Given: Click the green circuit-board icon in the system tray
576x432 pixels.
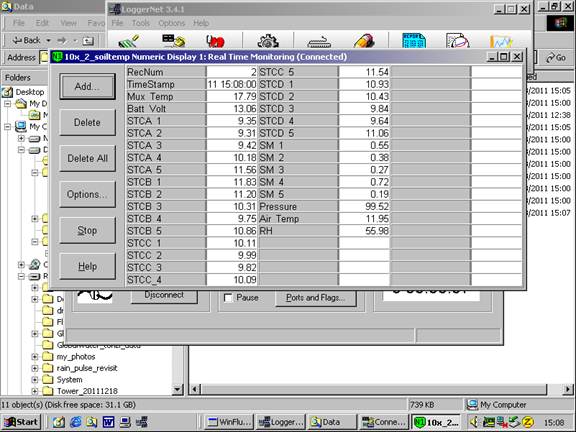Looking at the screenshot, I should tap(488, 422).
